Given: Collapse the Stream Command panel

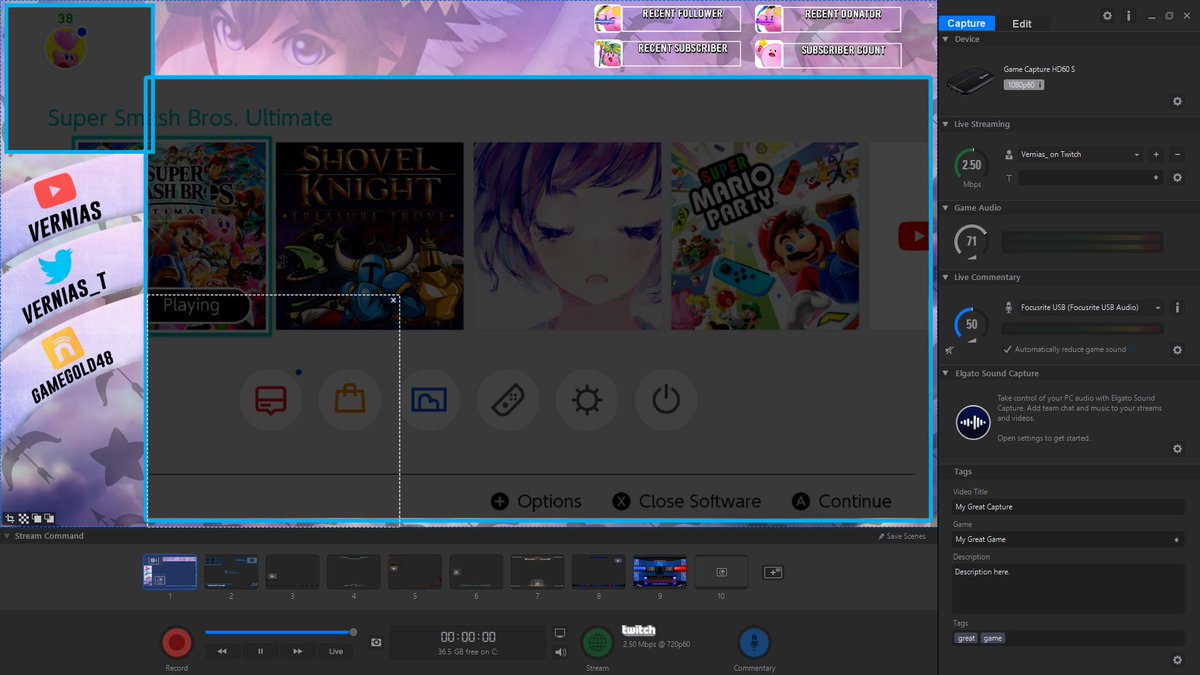Looking at the screenshot, I should [x=7, y=536].
